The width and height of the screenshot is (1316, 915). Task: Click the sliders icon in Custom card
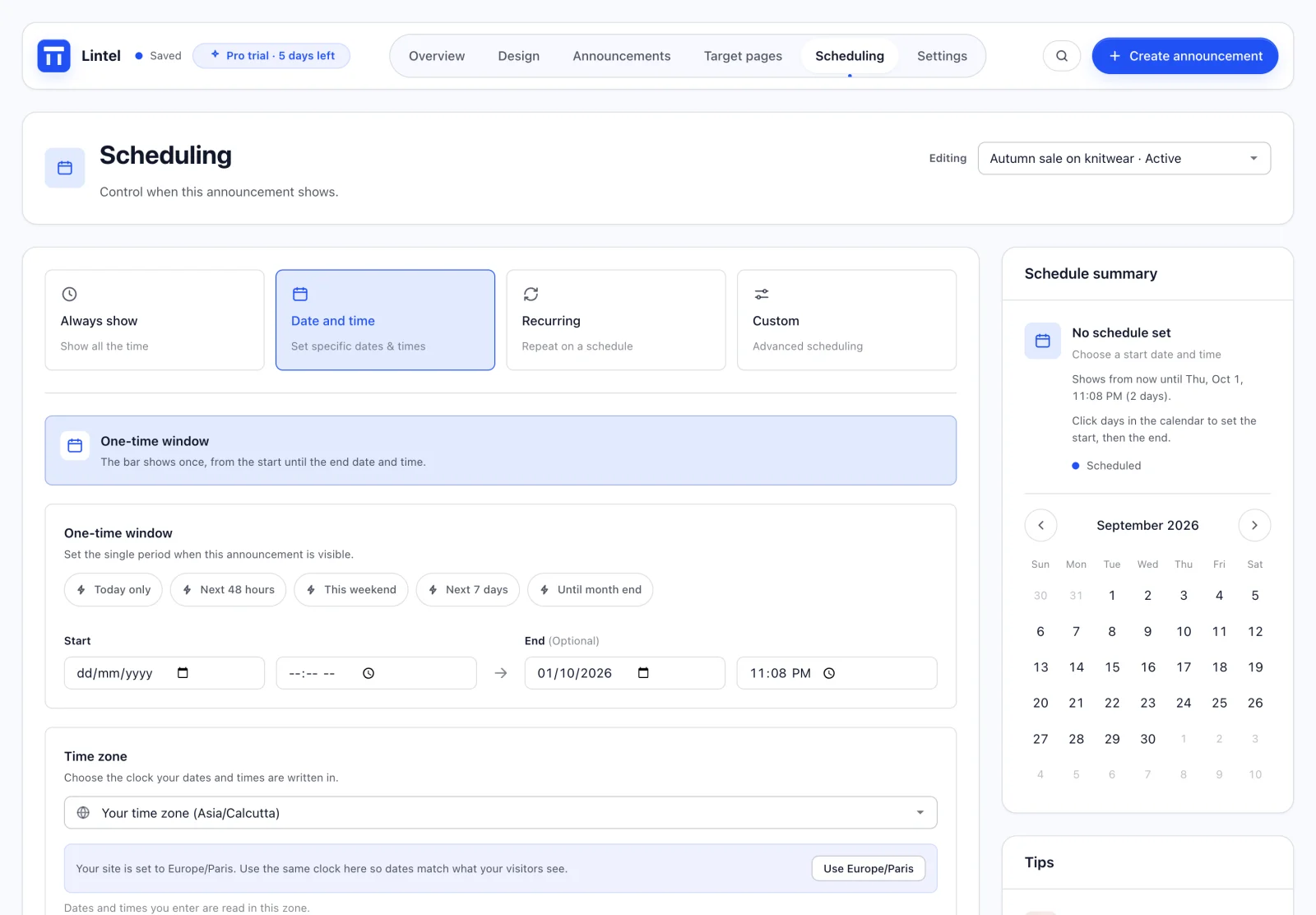(x=762, y=294)
